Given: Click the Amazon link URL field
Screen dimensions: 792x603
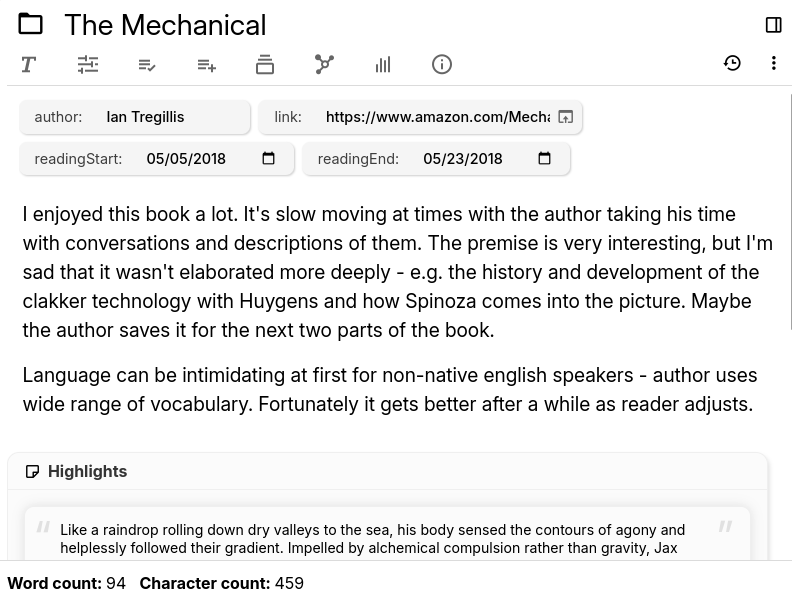Looking at the screenshot, I should [437, 117].
